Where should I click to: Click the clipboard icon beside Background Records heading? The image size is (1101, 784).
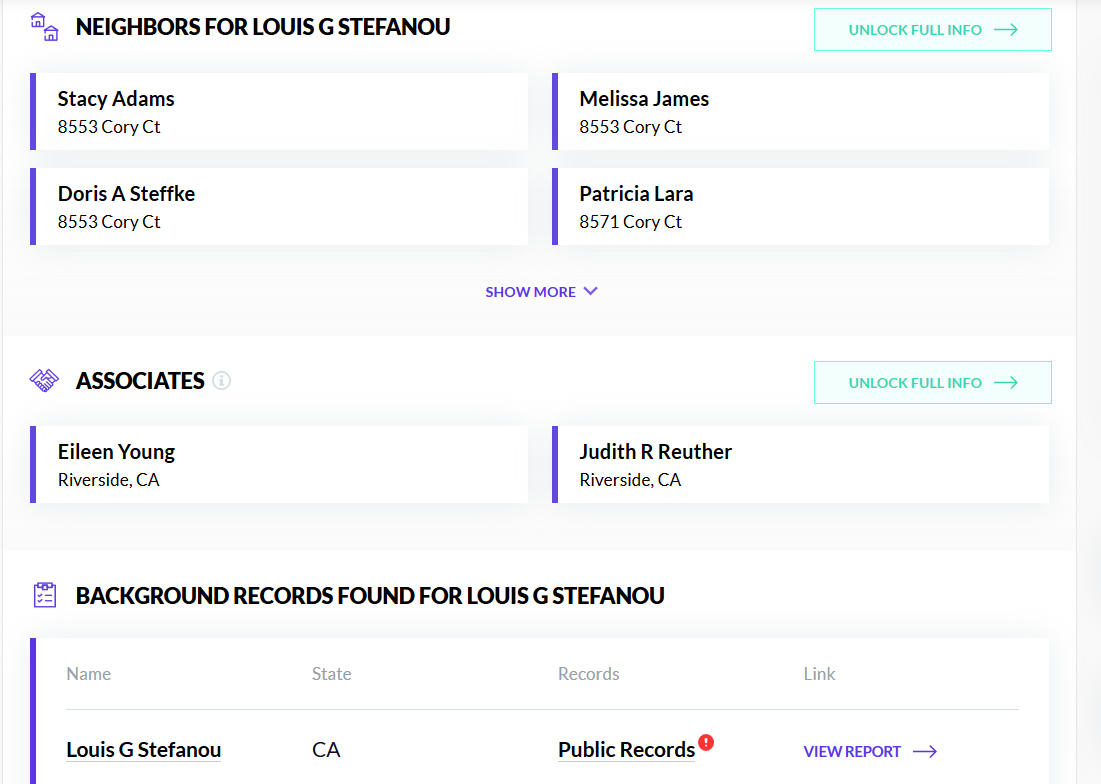point(44,594)
